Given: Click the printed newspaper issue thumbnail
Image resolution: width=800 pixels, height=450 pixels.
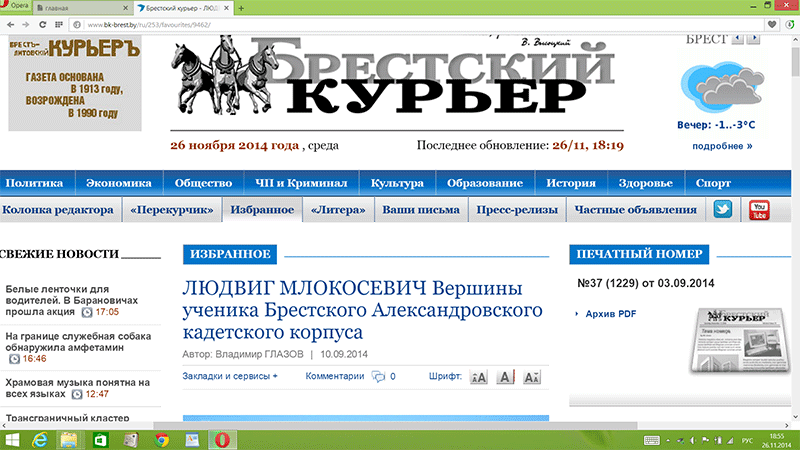Looking at the screenshot, I should (x=738, y=340).
